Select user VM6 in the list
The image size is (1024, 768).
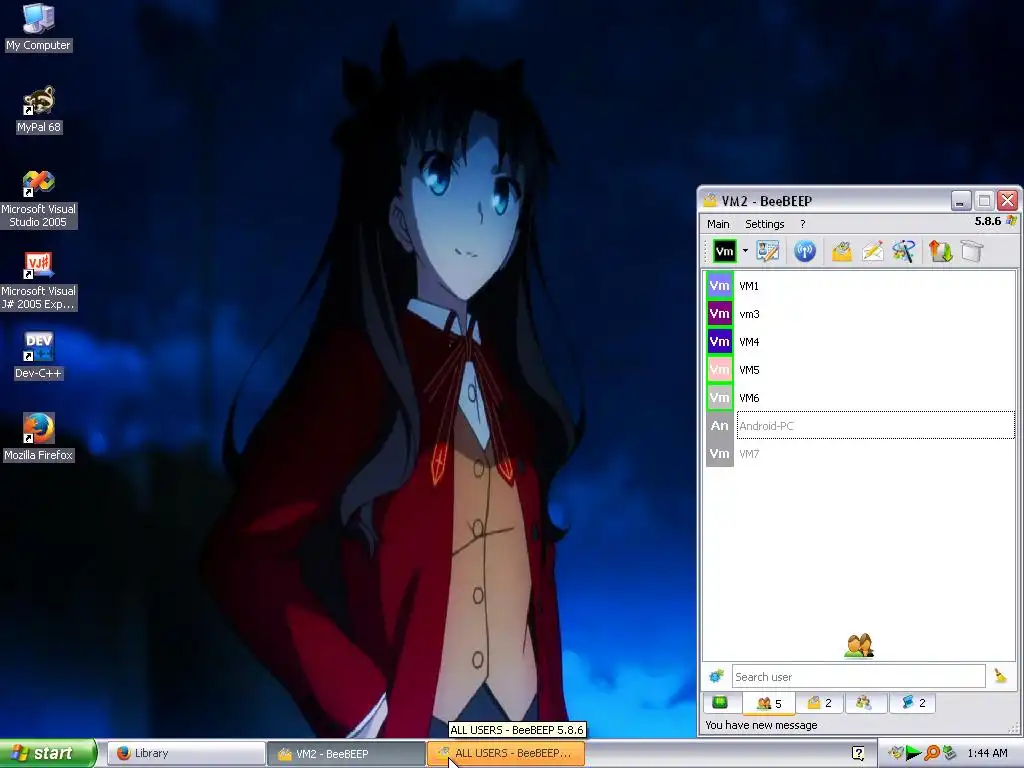click(x=861, y=398)
